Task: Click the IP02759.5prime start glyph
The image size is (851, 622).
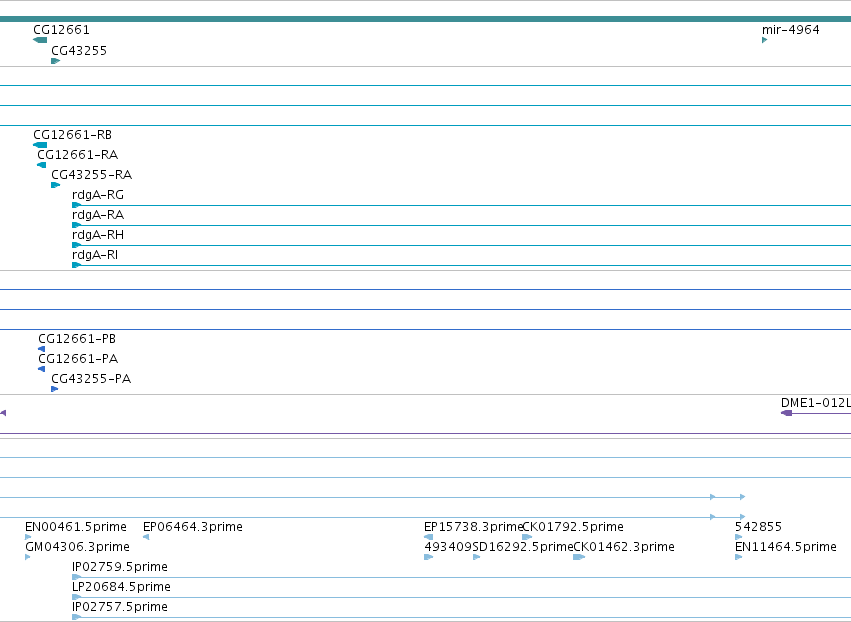Action: click(x=77, y=577)
